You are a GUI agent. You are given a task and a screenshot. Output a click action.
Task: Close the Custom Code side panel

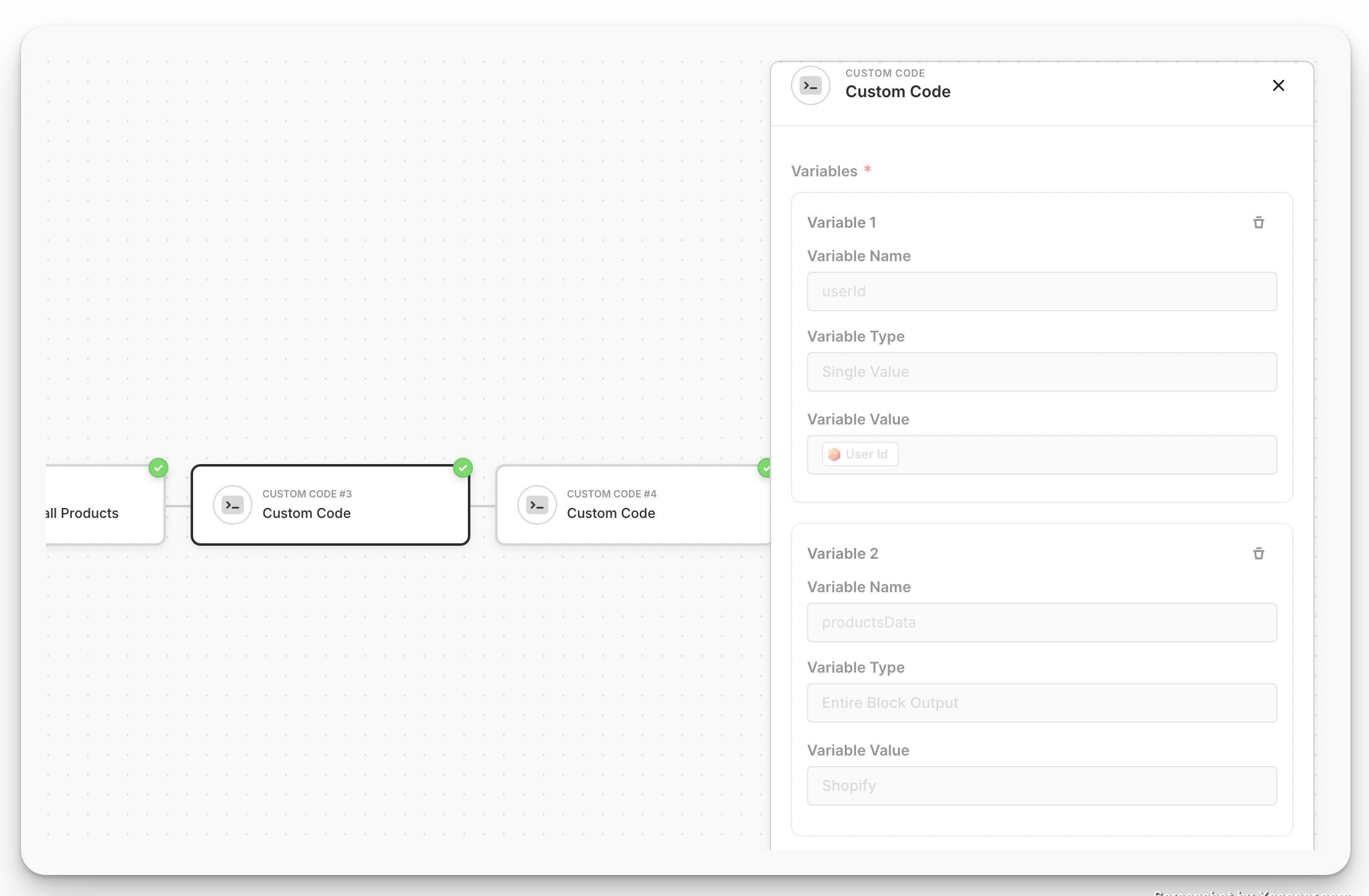click(x=1278, y=85)
